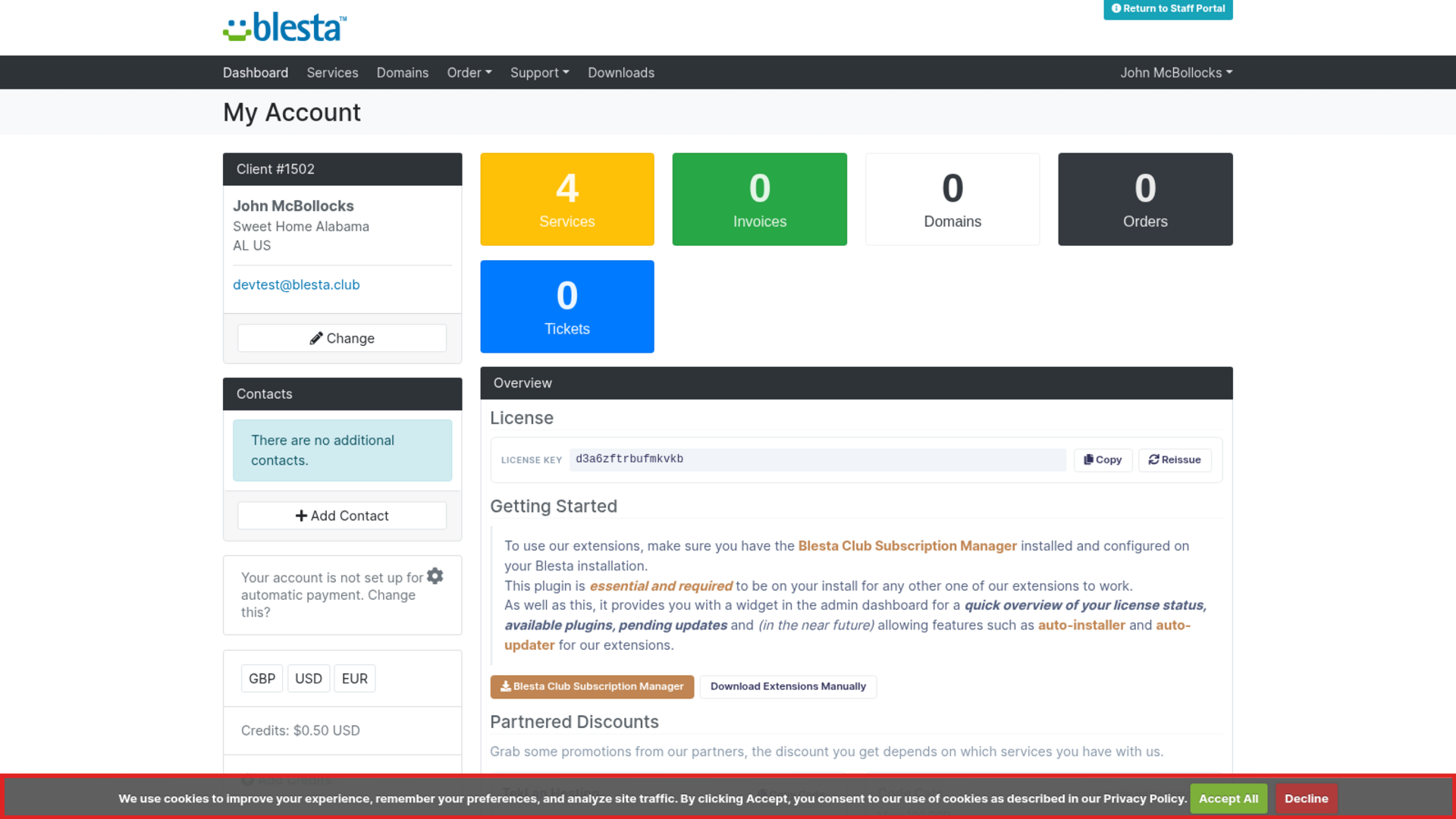Copy the license key
Screen dimensions: 1456x819
[x=1103, y=460]
